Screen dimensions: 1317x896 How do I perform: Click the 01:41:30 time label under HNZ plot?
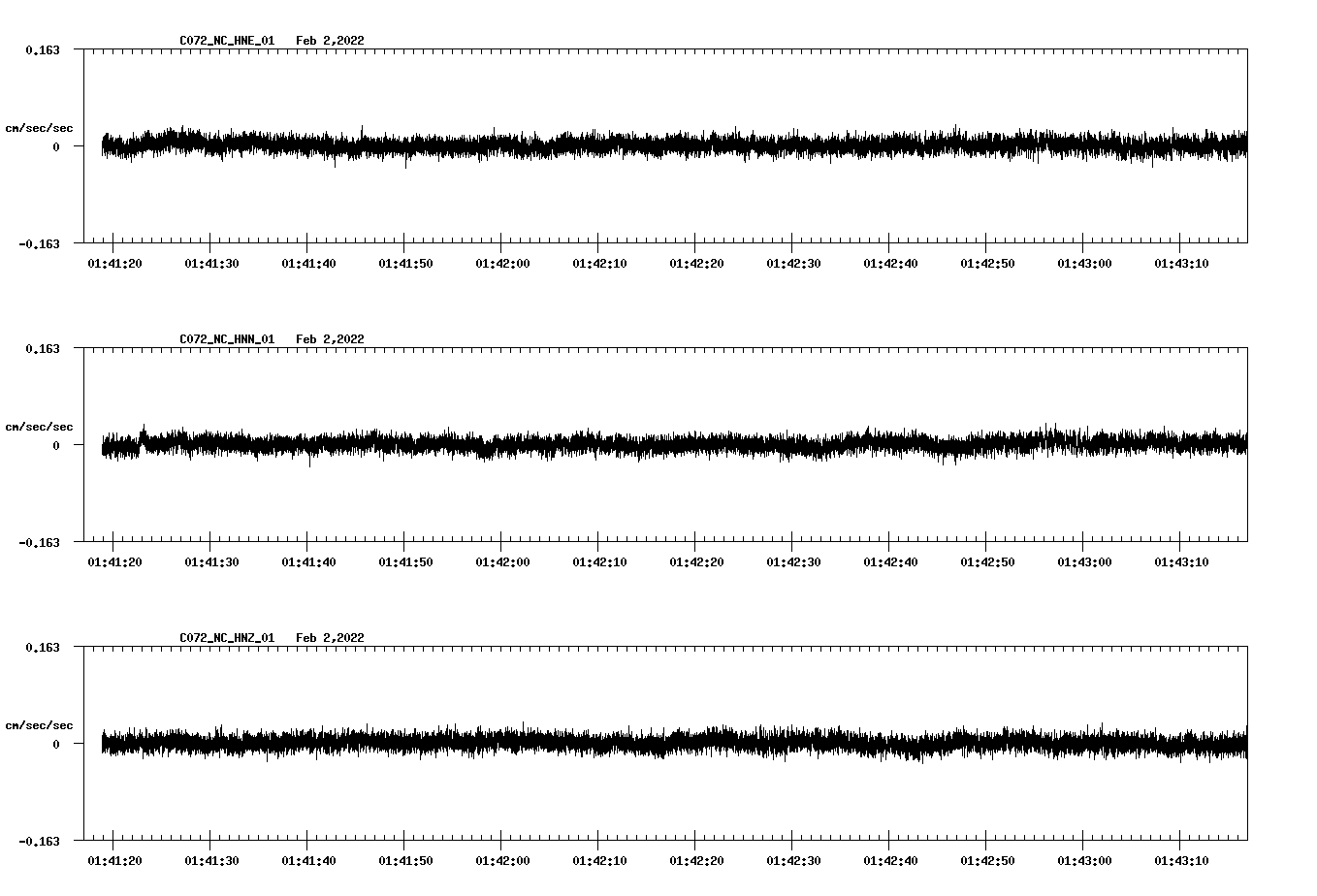click(x=211, y=861)
